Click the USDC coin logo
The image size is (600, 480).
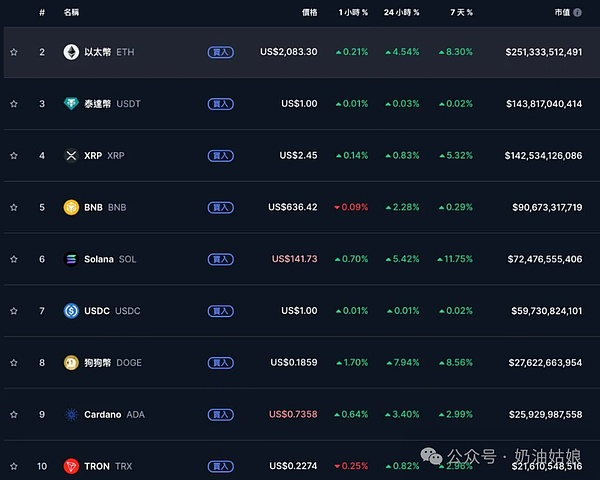71,311
